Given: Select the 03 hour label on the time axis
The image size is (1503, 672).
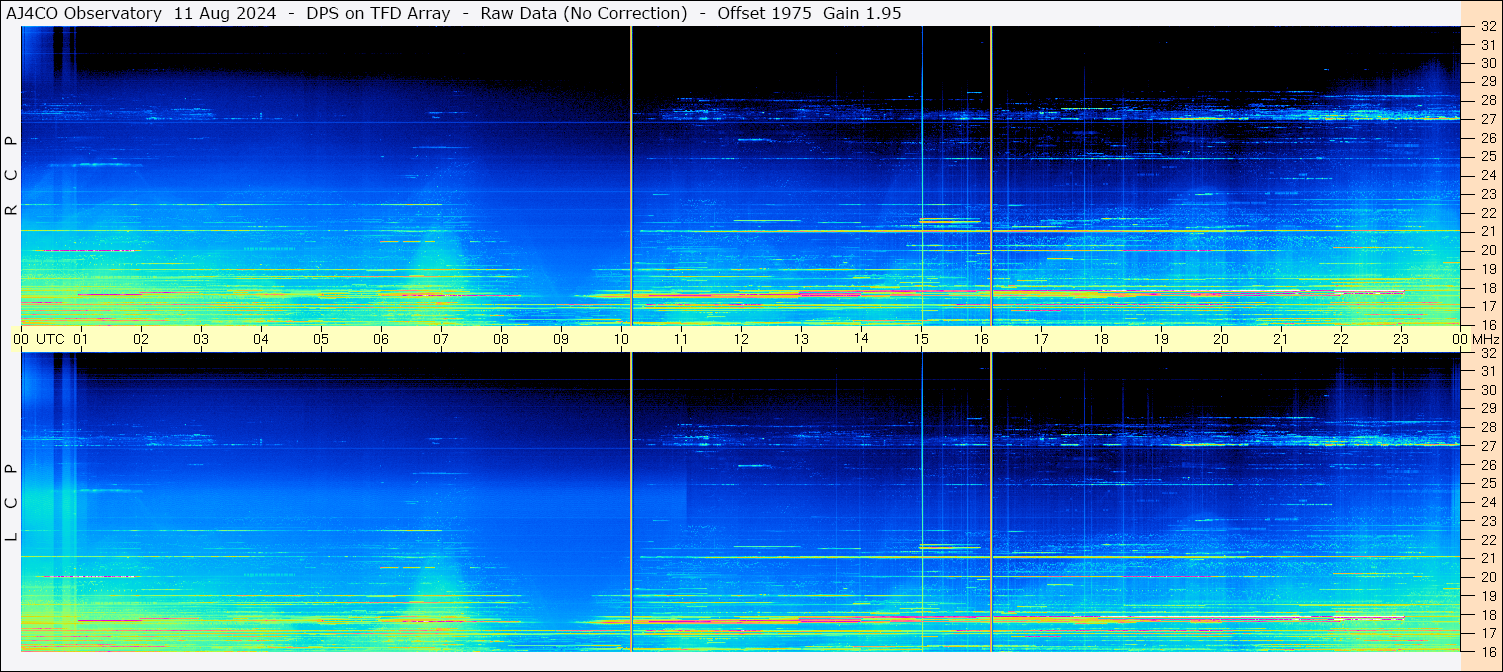Looking at the screenshot, I should [201, 339].
